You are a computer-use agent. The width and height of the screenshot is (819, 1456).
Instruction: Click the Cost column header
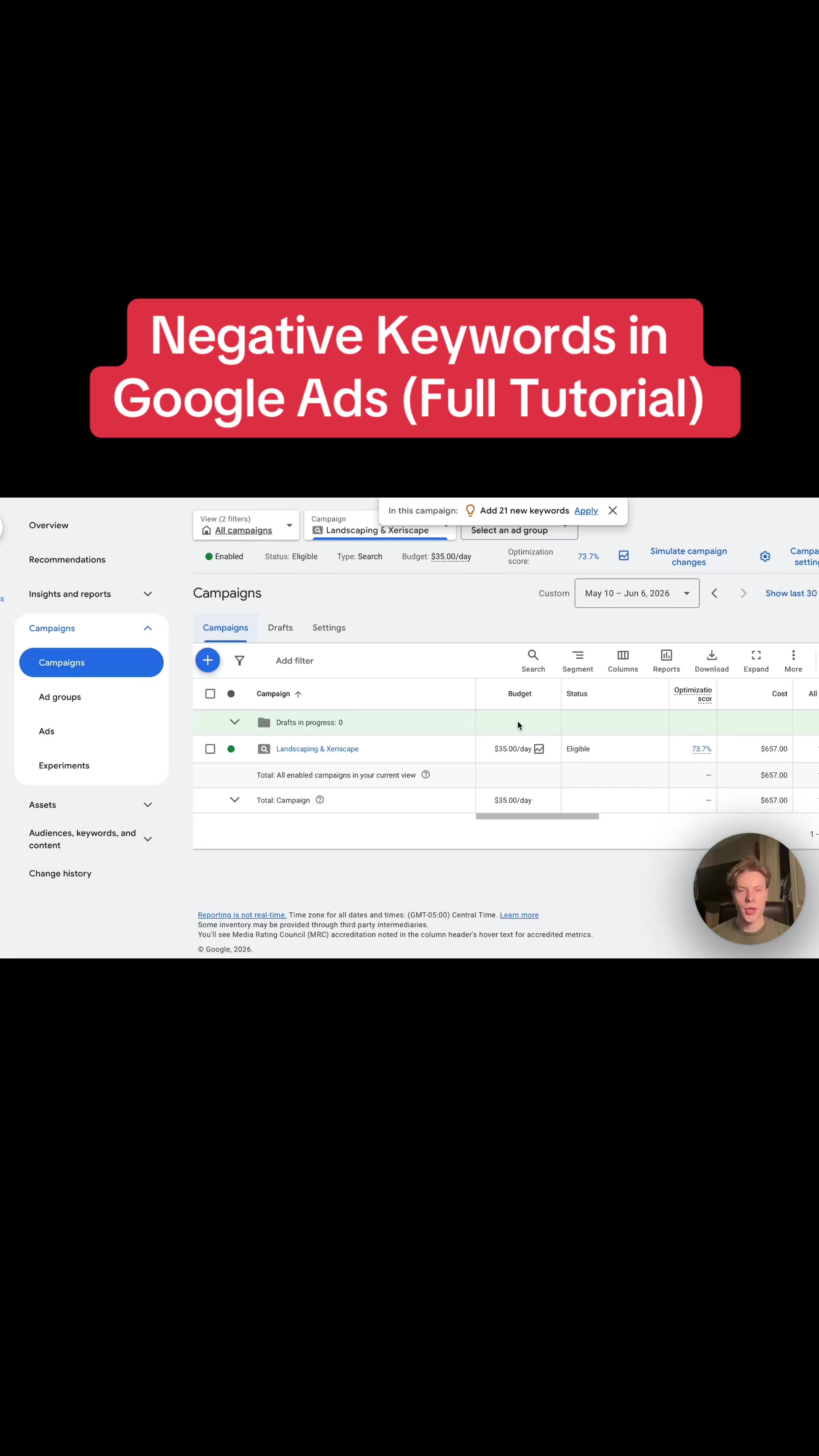[x=779, y=693]
